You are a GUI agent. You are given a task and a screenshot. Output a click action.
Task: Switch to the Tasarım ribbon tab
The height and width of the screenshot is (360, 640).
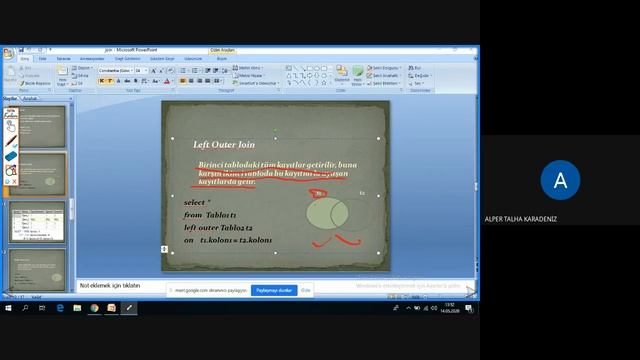coord(63,58)
